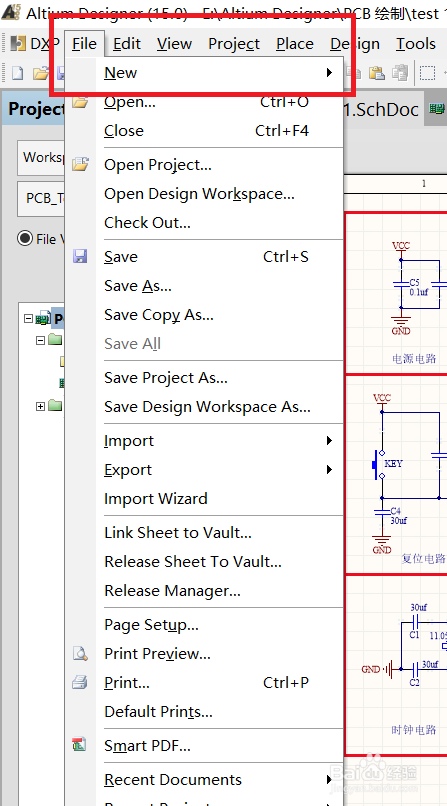447x806 pixels.
Task: Click VCC power port above KEY
Action: (382, 401)
